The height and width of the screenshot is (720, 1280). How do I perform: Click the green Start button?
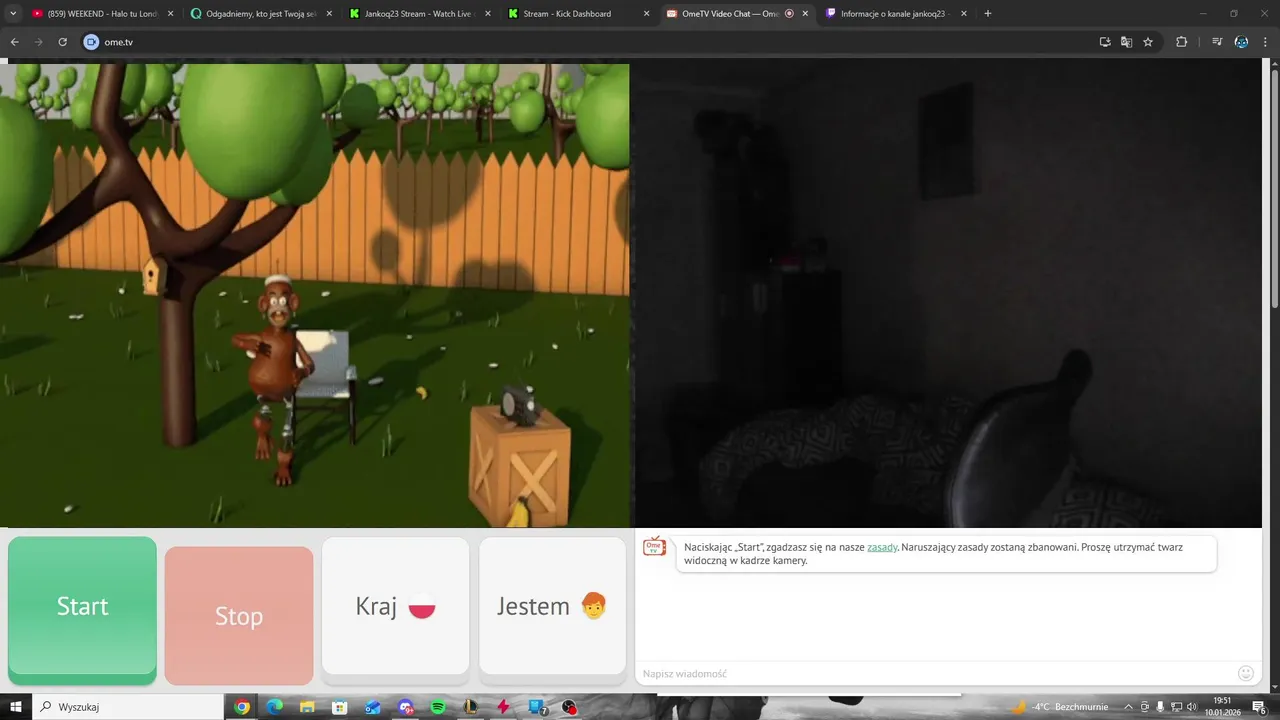click(82, 610)
